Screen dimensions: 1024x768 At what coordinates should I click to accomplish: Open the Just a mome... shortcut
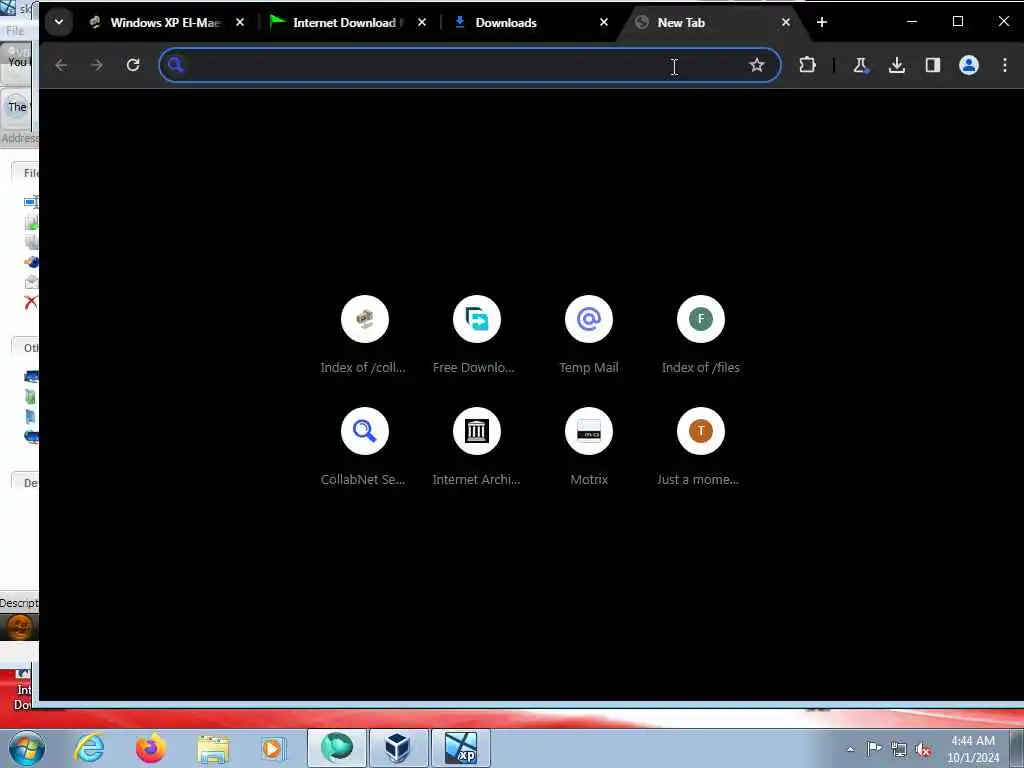(x=701, y=447)
